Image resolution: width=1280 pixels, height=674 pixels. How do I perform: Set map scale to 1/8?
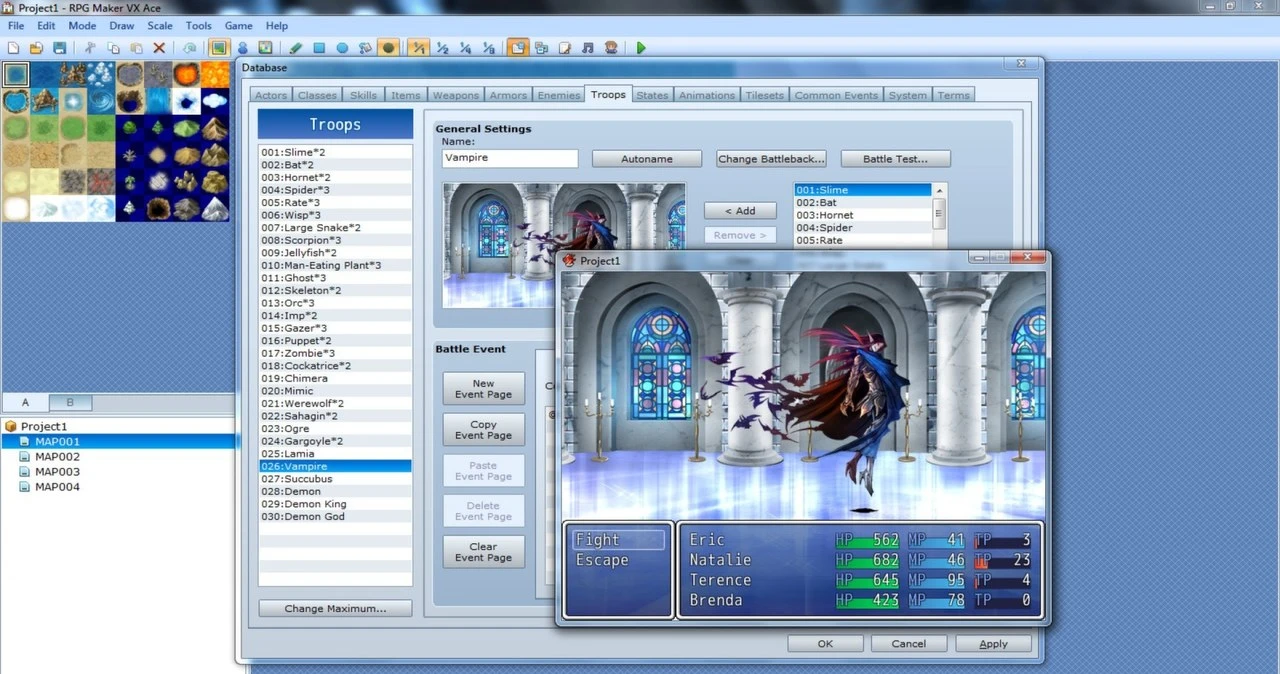[488, 47]
